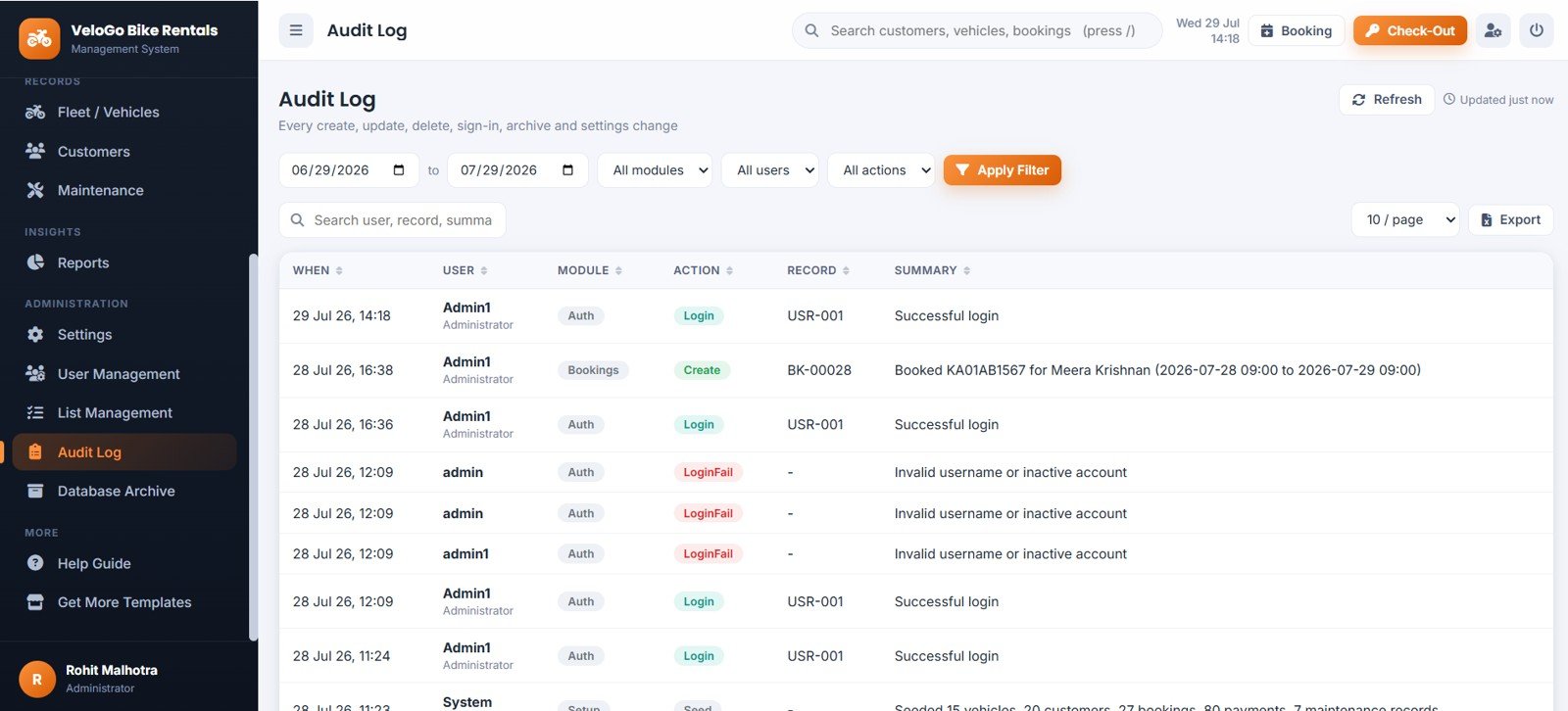The width and height of the screenshot is (1568, 711).
Task: Click timestamp 28 Jul 26, 16:36
Action: tap(343, 424)
